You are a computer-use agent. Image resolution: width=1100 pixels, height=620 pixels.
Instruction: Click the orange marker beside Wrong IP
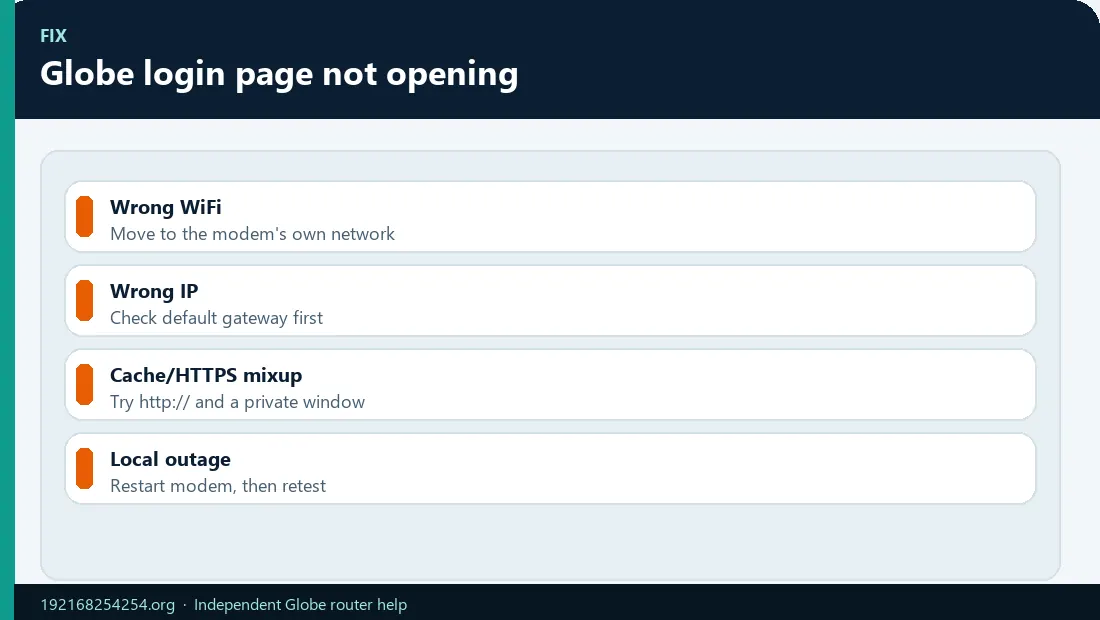click(x=84, y=300)
